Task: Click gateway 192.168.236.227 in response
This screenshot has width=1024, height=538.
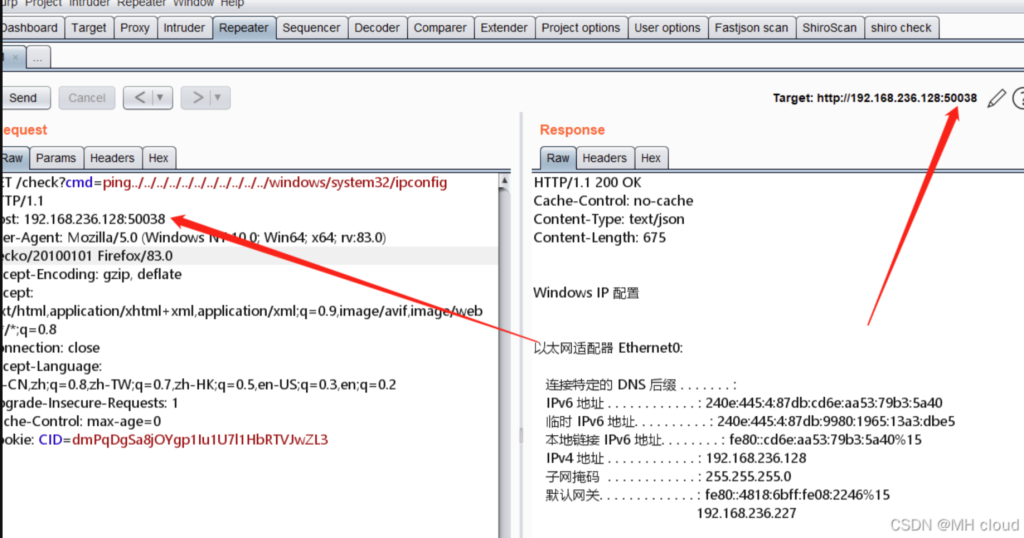Action: pos(746,513)
